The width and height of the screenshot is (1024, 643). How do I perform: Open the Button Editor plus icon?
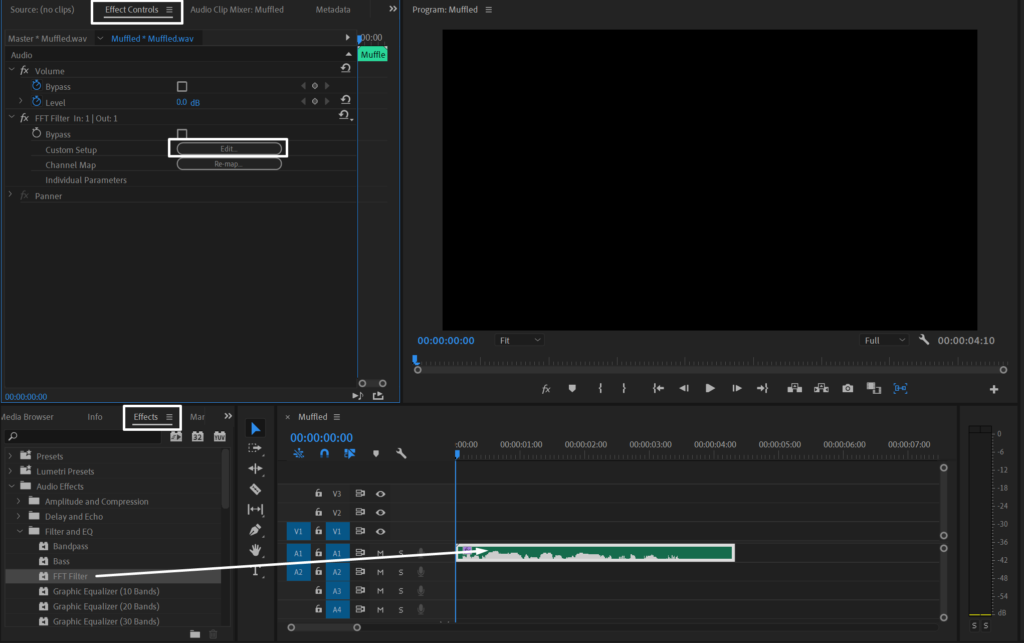click(x=994, y=390)
